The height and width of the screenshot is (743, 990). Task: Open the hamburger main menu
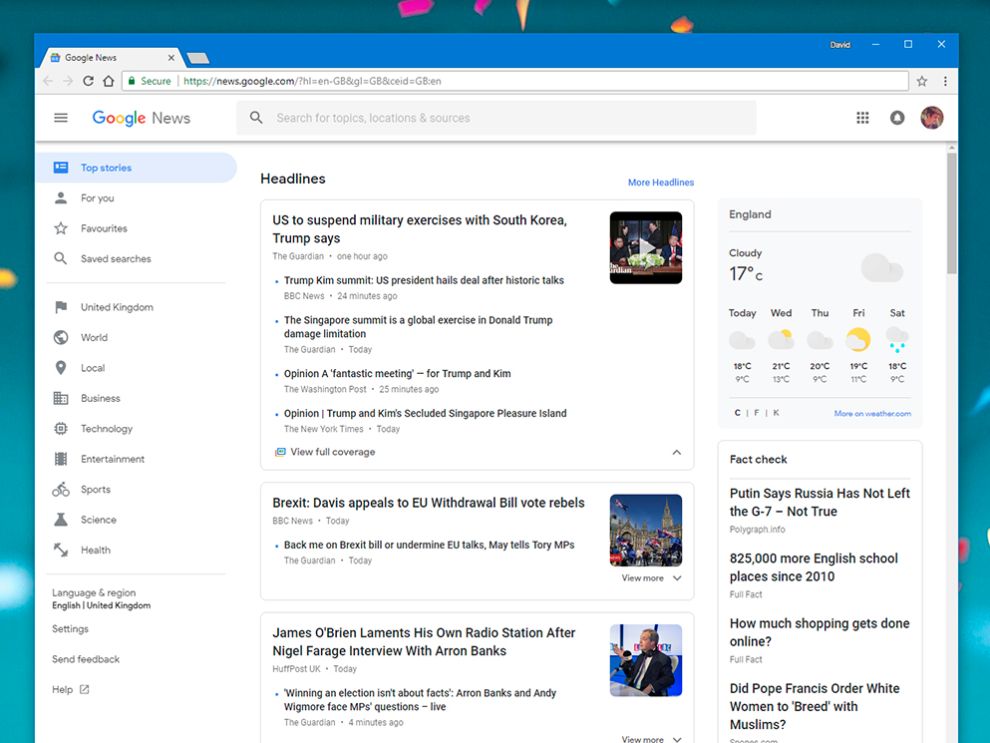point(61,117)
